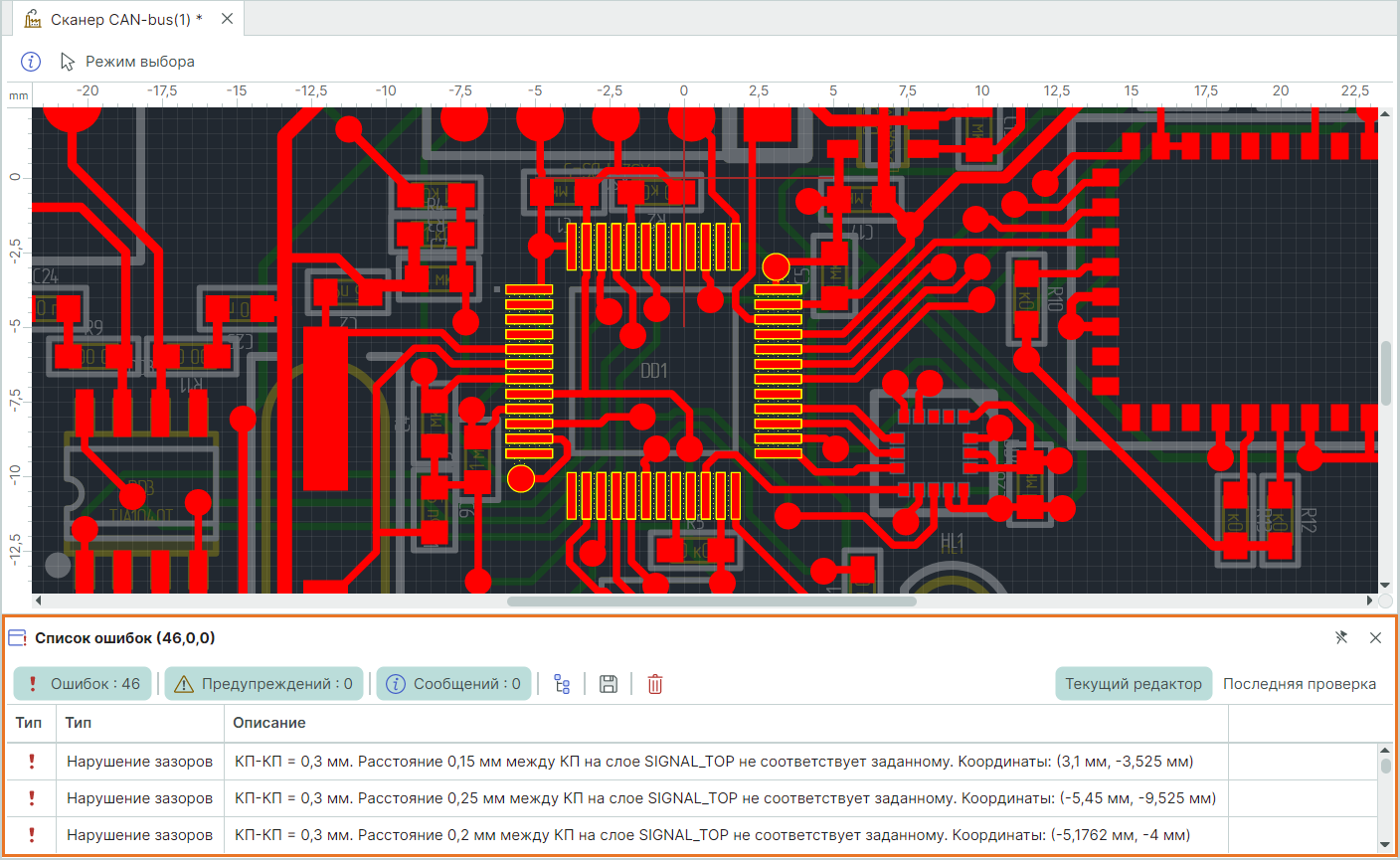Toggle the Сообщений: 0 filter

pyautogui.click(x=453, y=684)
